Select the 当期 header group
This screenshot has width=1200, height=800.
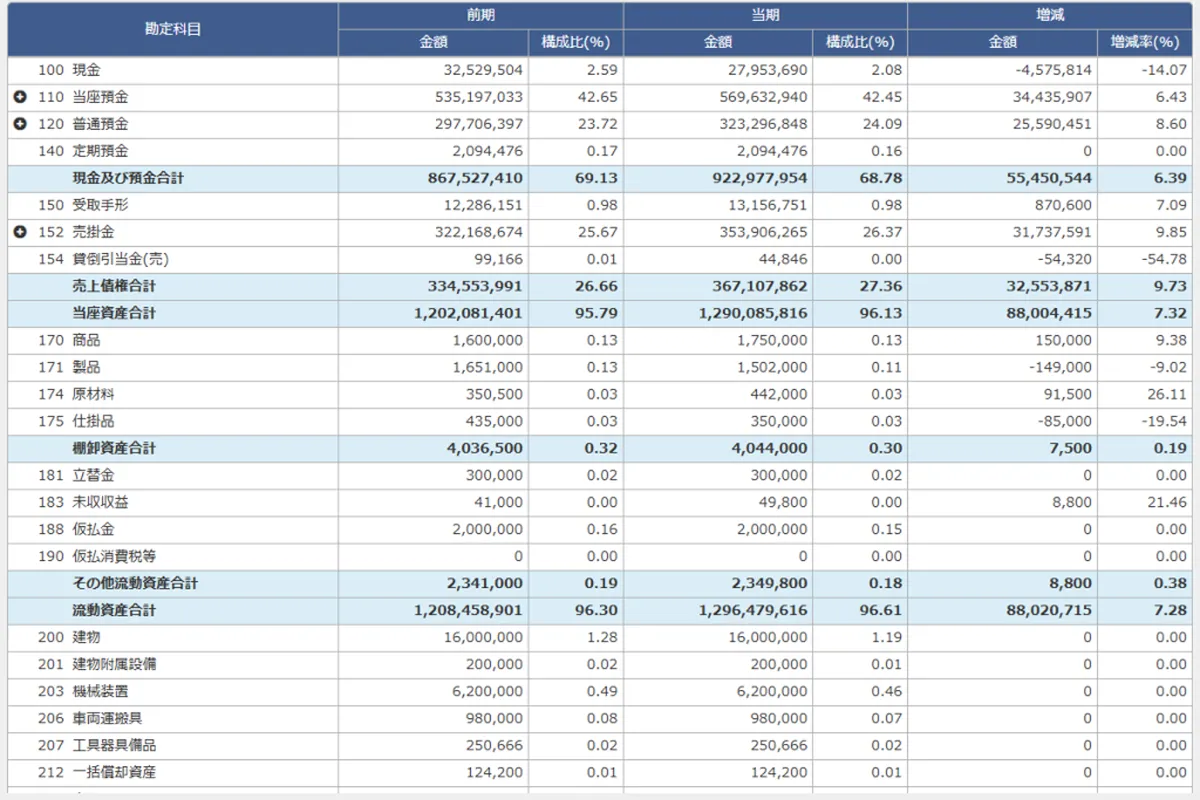(x=765, y=15)
